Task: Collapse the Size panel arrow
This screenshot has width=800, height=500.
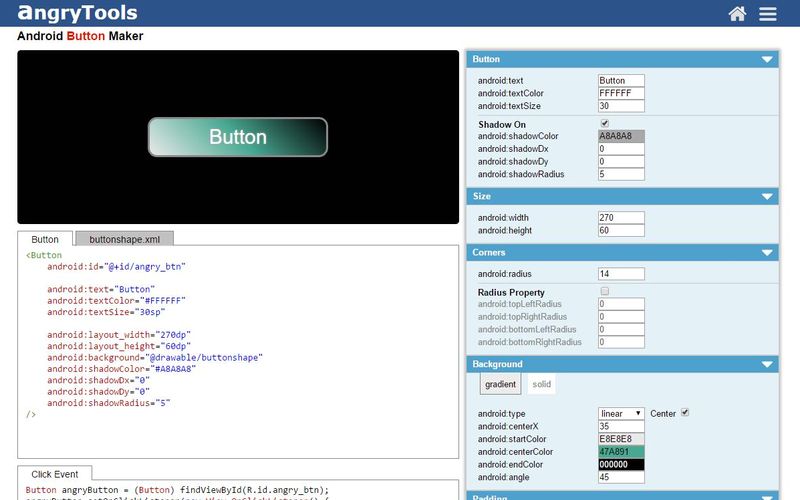Action: [767, 196]
